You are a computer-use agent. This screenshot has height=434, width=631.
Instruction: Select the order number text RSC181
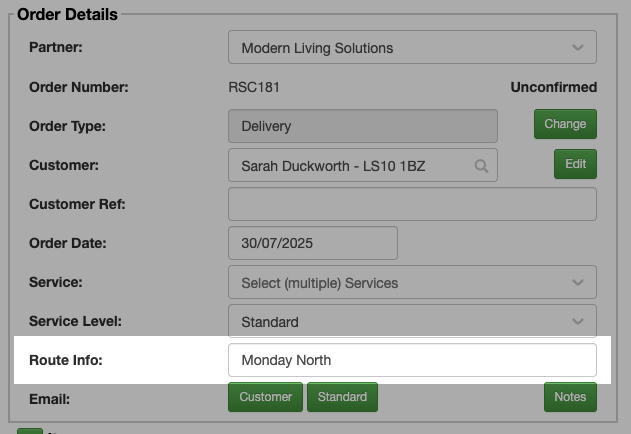(254, 87)
